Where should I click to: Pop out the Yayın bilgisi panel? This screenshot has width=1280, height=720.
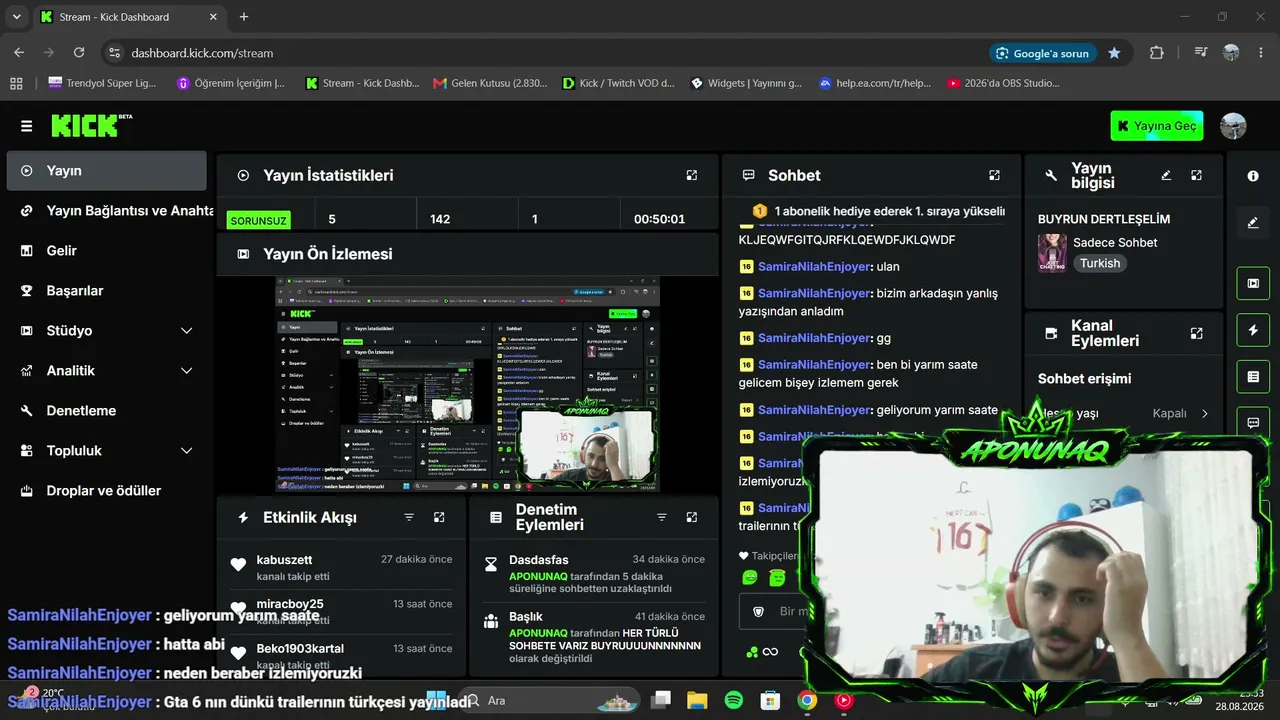click(1196, 175)
